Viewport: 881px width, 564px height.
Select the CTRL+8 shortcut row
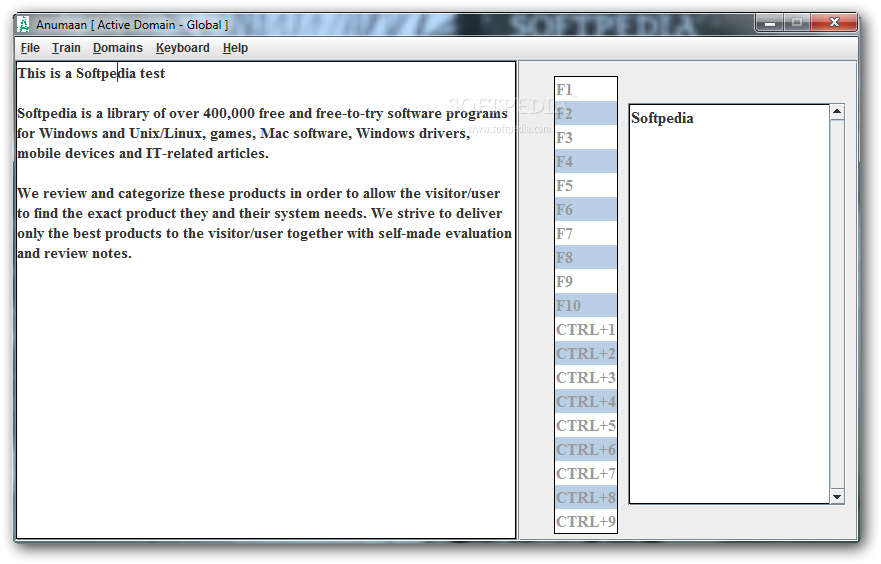pos(585,498)
